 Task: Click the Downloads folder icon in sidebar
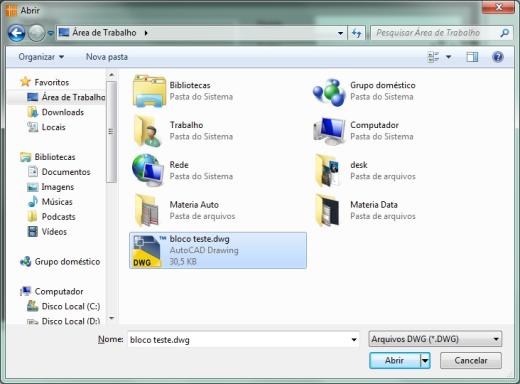click(33, 112)
